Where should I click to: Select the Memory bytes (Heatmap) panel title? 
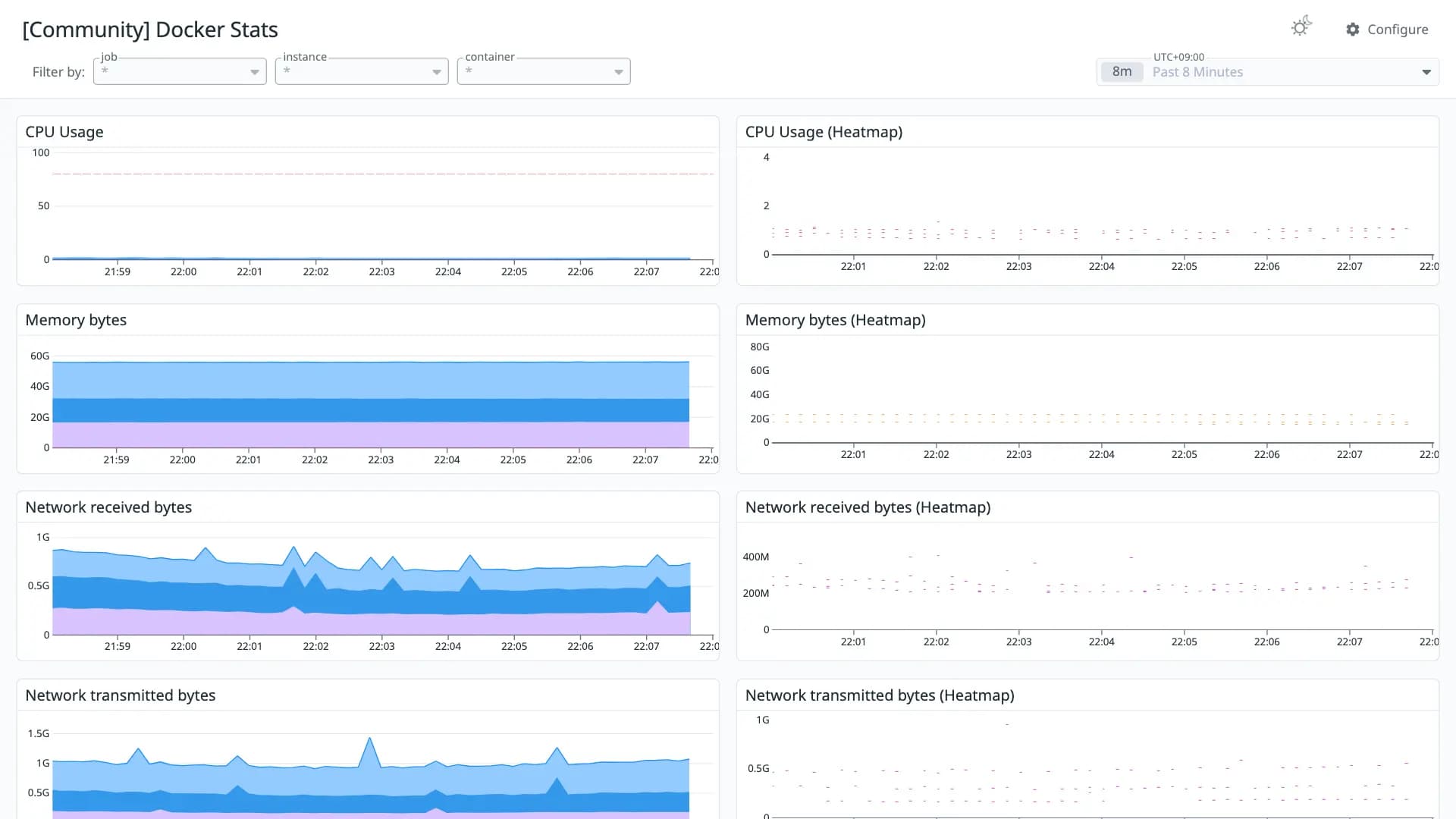835,320
